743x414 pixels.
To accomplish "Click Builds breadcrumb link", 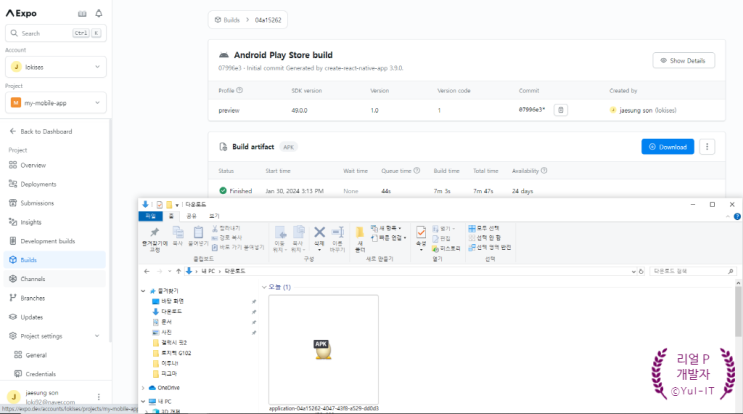I will tap(227, 20).
